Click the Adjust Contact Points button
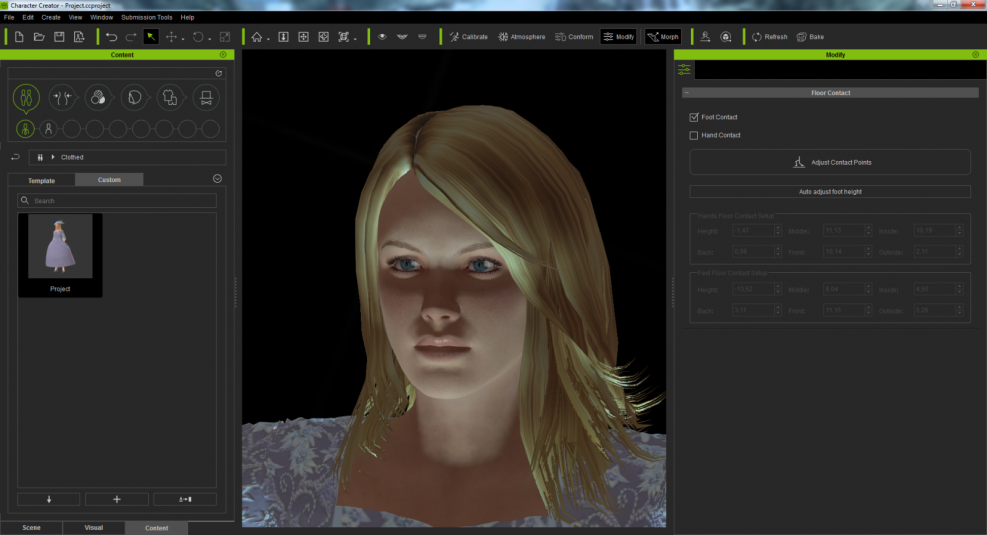 (x=829, y=162)
